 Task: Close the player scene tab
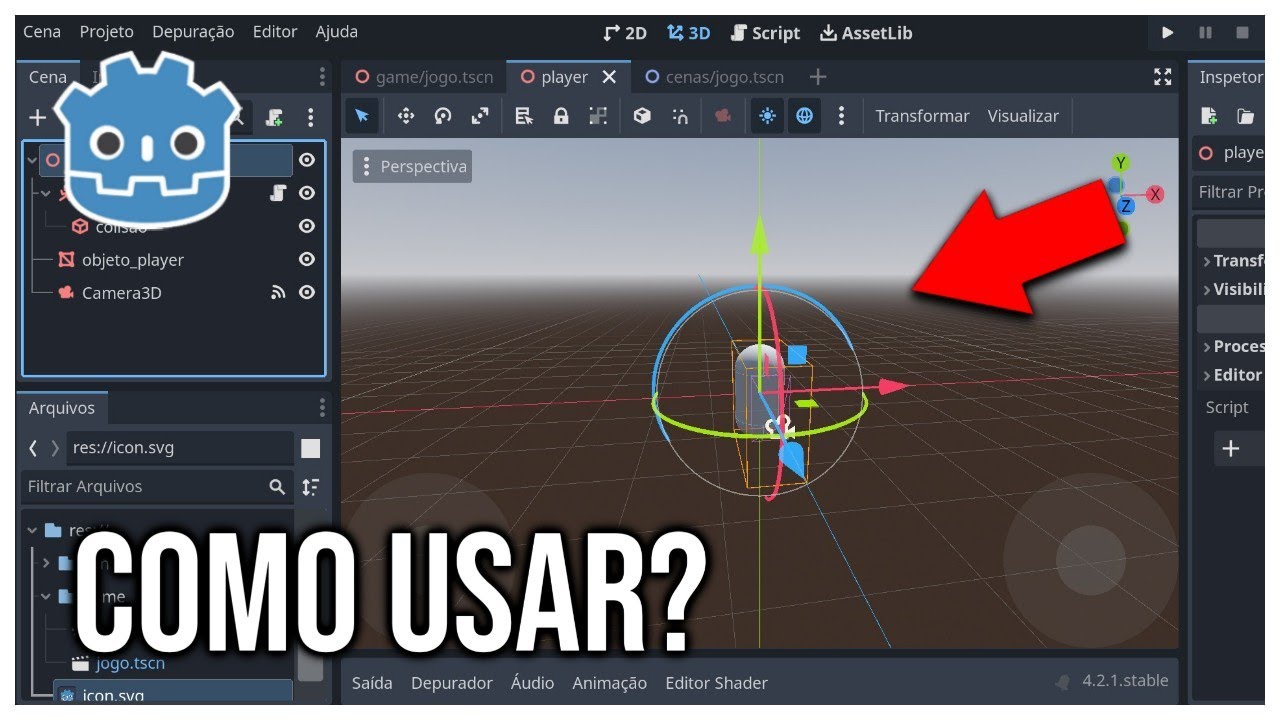click(608, 77)
